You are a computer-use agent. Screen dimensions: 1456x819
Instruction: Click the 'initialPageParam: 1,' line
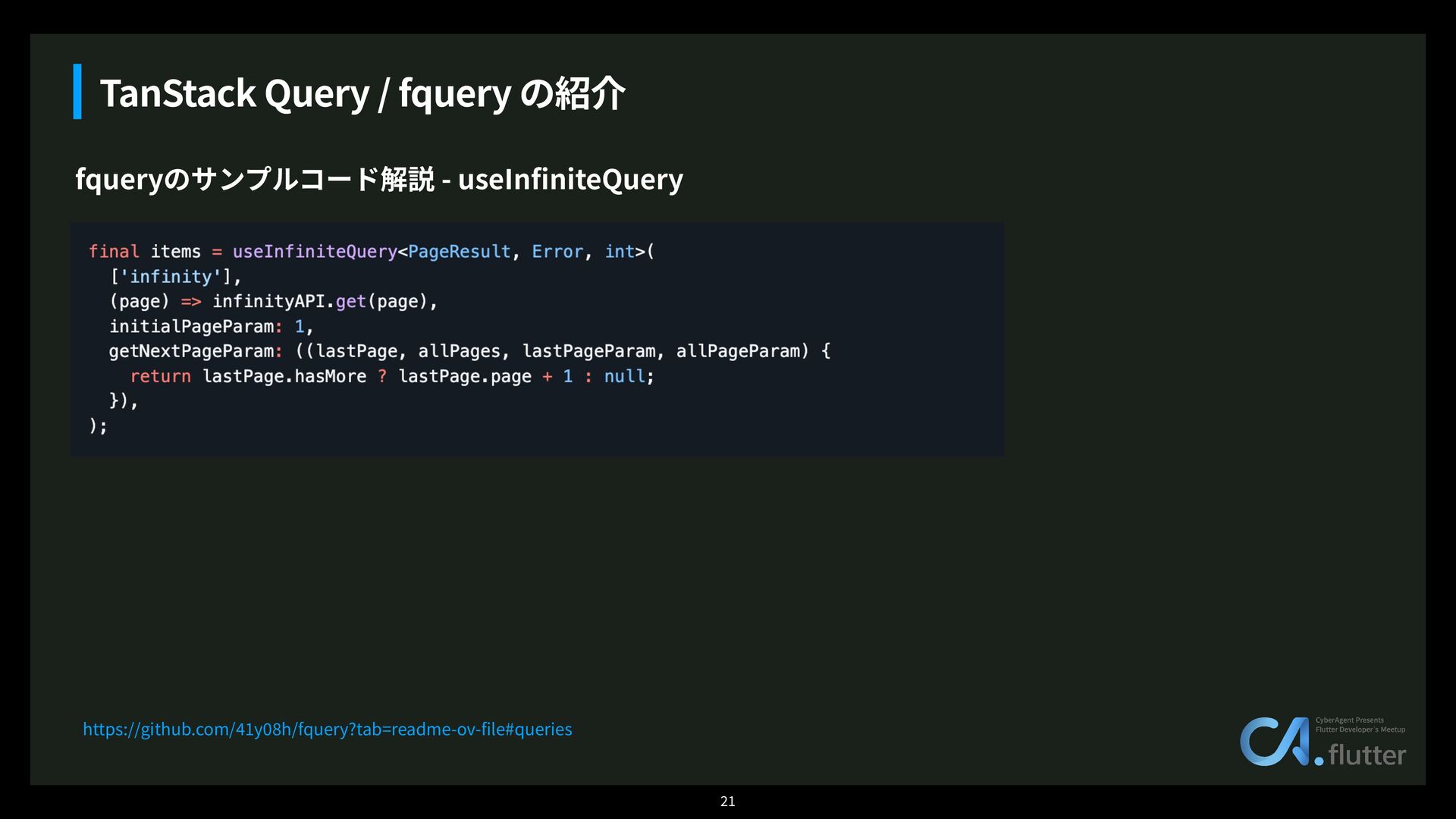click(211, 327)
